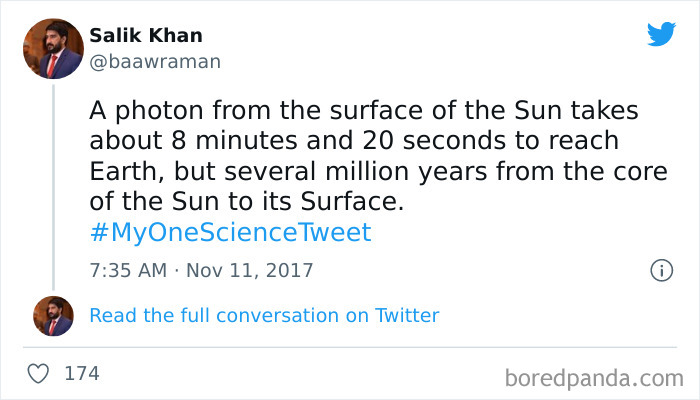This screenshot has height=400, width=700.
Task: Click the word 'Twitter' in conversation link
Action: tap(407, 316)
